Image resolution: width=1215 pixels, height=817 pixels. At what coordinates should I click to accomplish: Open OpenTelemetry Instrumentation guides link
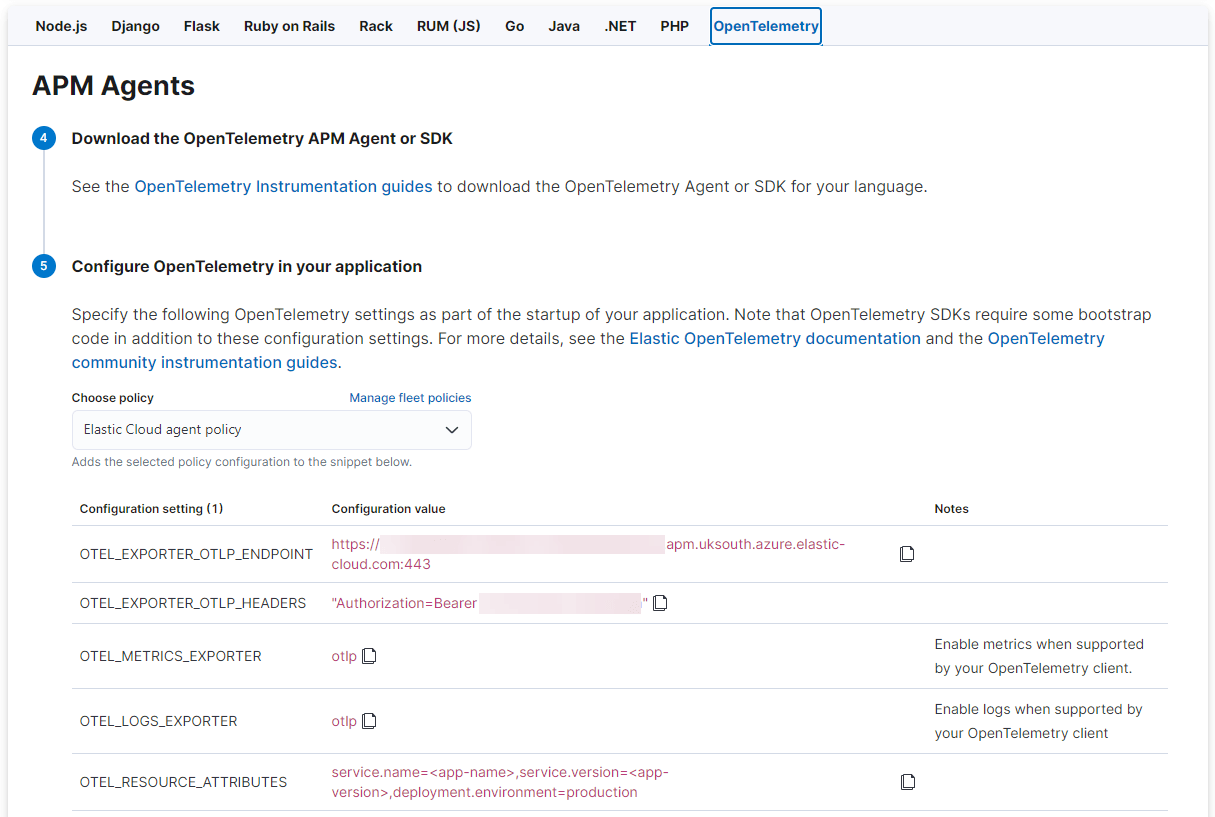pyautogui.click(x=283, y=186)
